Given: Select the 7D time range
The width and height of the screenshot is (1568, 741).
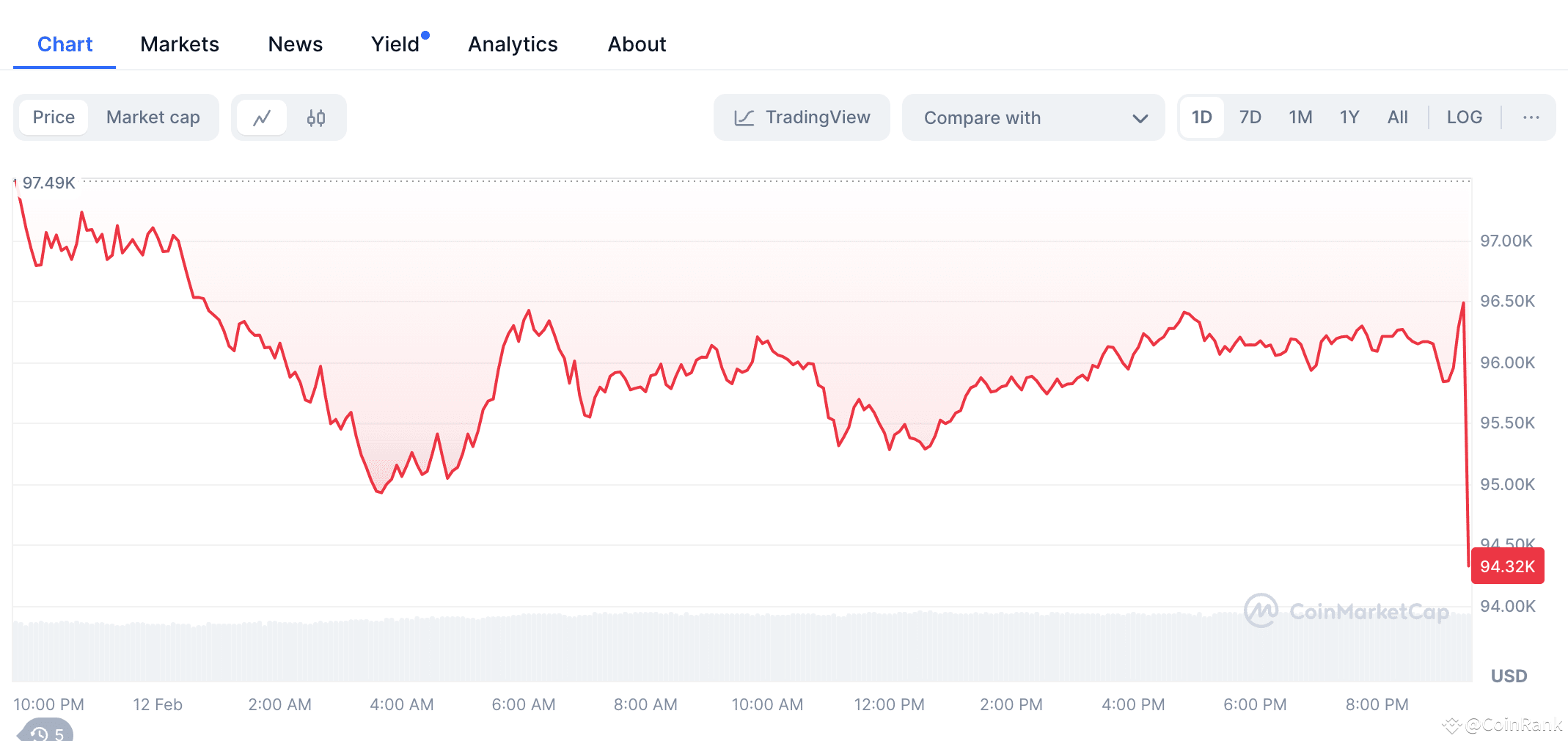Looking at the screenshot, I should (1250, 117).
